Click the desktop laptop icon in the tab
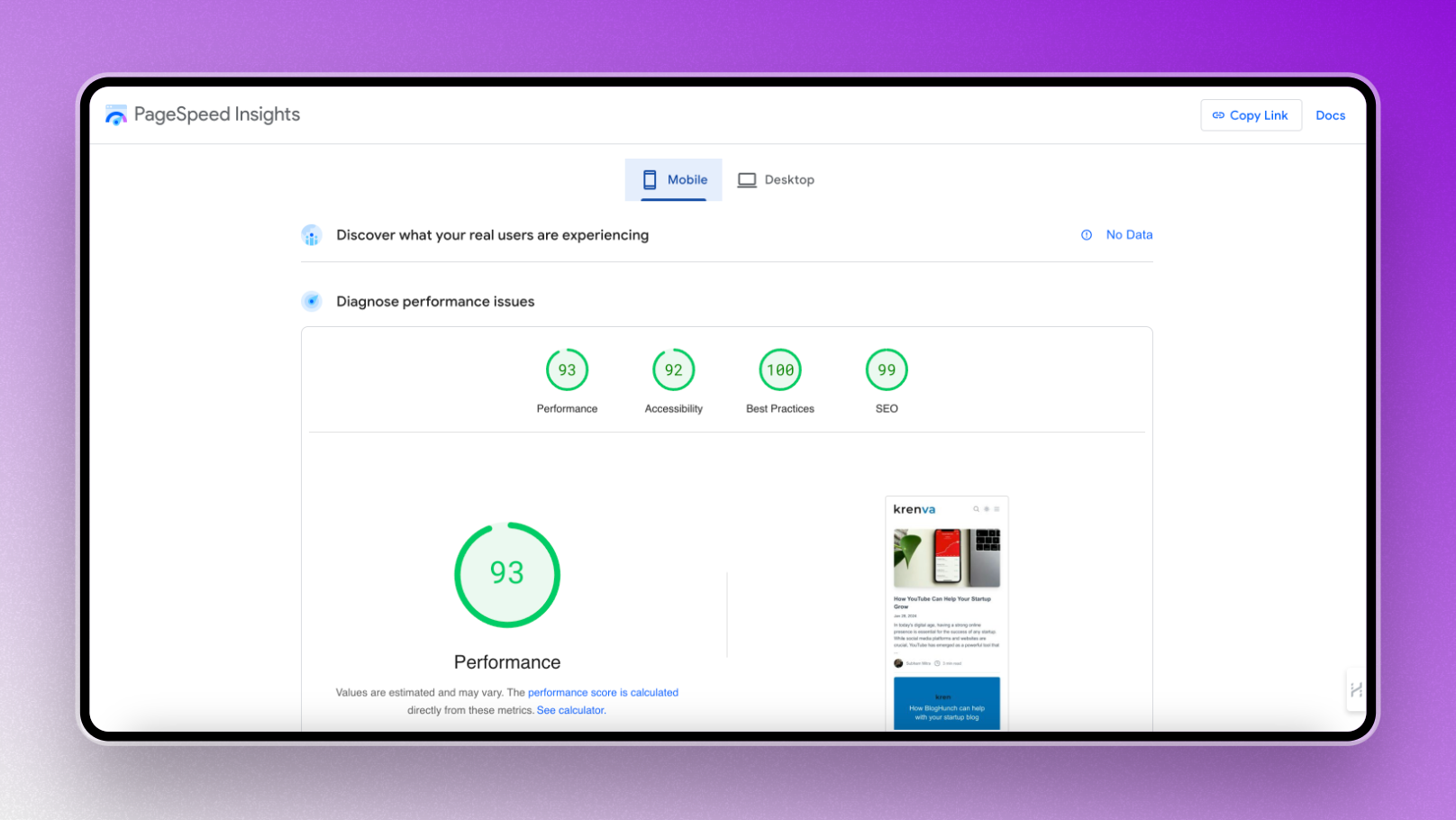This screenshot has width=1456, height=820. click(747, 180)
